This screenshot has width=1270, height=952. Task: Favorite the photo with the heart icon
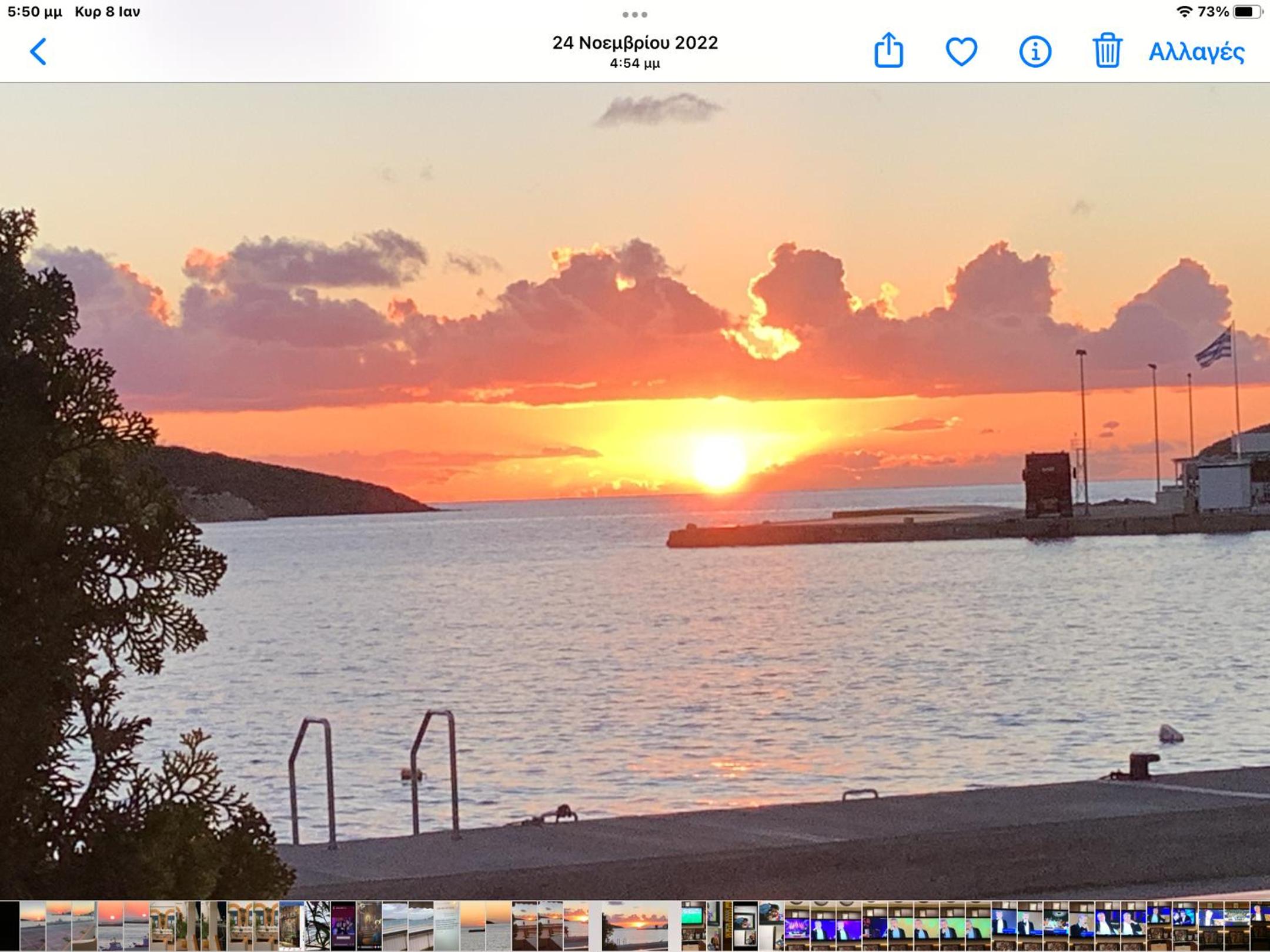(x=961, y=52)
